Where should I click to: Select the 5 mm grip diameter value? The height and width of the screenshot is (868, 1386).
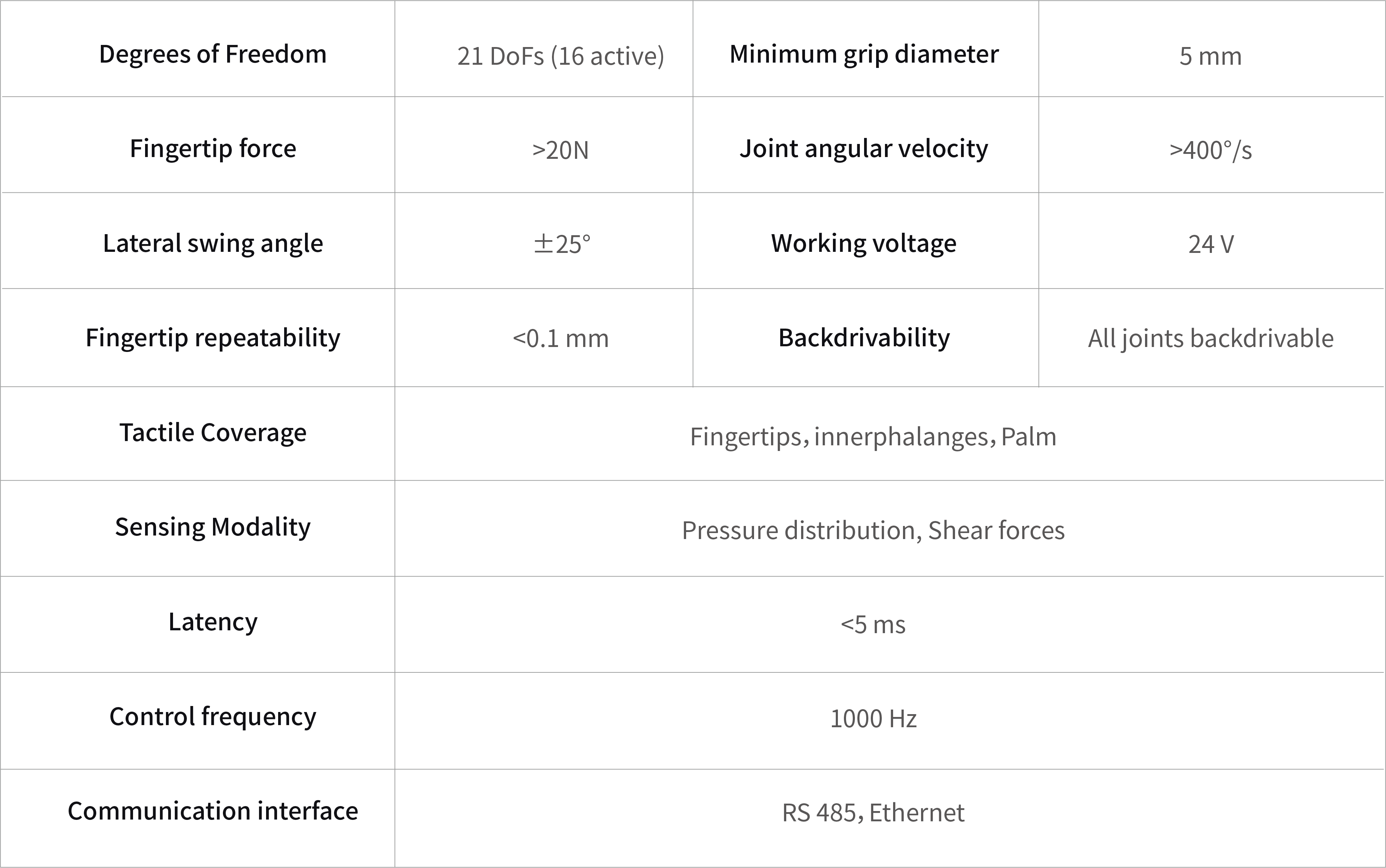click(1210, 56)
